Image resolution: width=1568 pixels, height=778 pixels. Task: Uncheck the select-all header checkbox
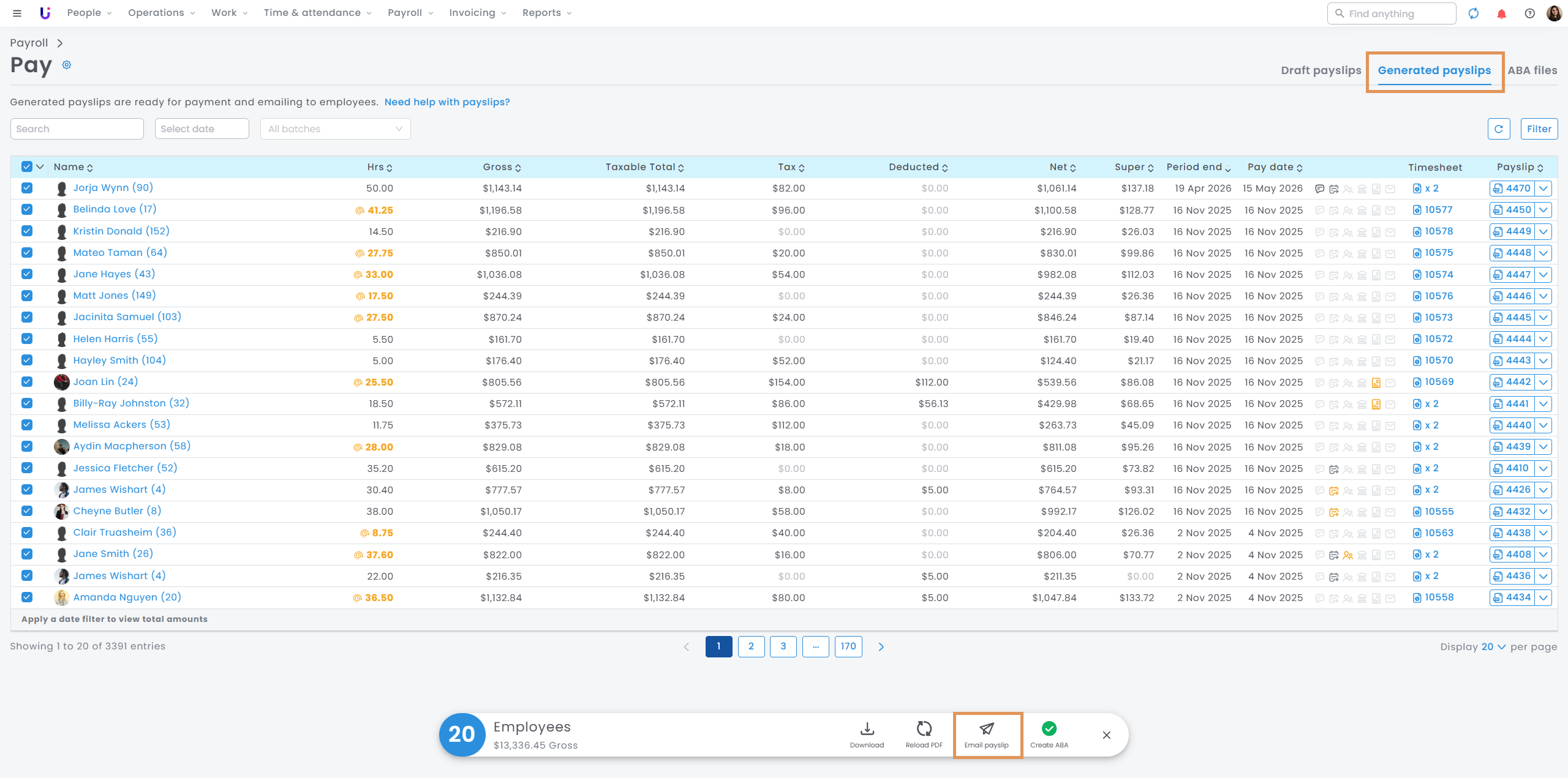[27, 166]
